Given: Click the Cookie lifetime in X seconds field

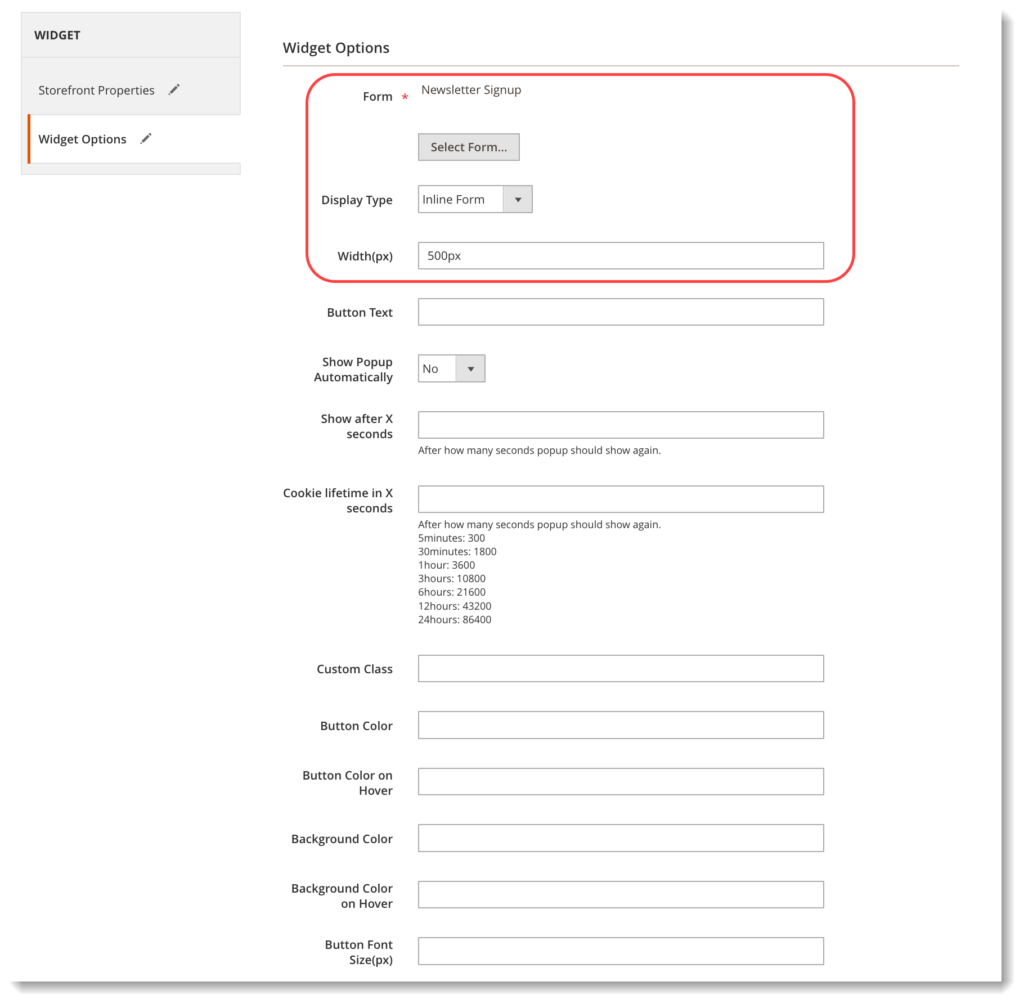Looking at the screenshot, I should pyautogui.click(x=620, y=498).
